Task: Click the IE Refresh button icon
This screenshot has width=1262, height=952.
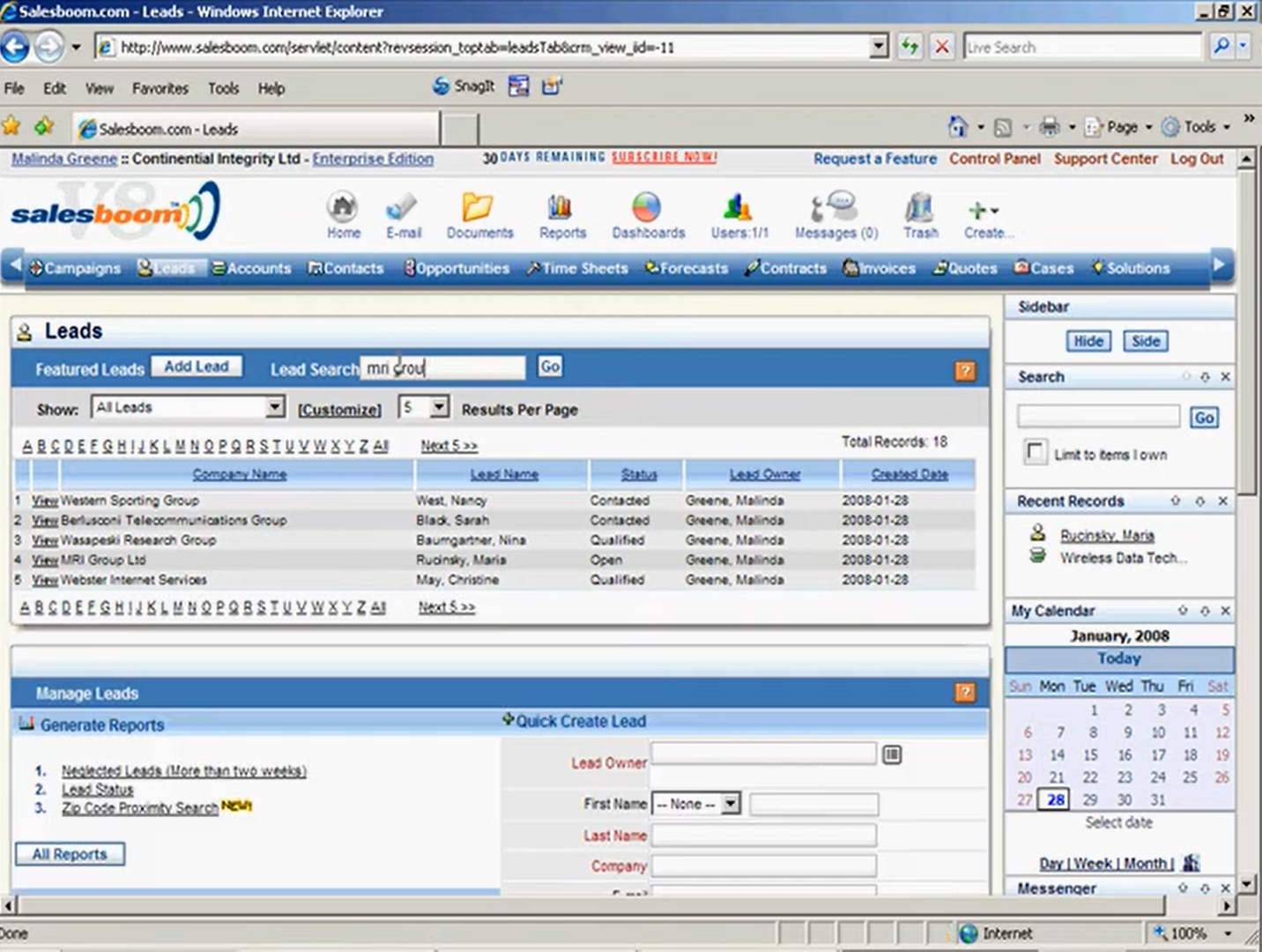Action: coord(909,47)
